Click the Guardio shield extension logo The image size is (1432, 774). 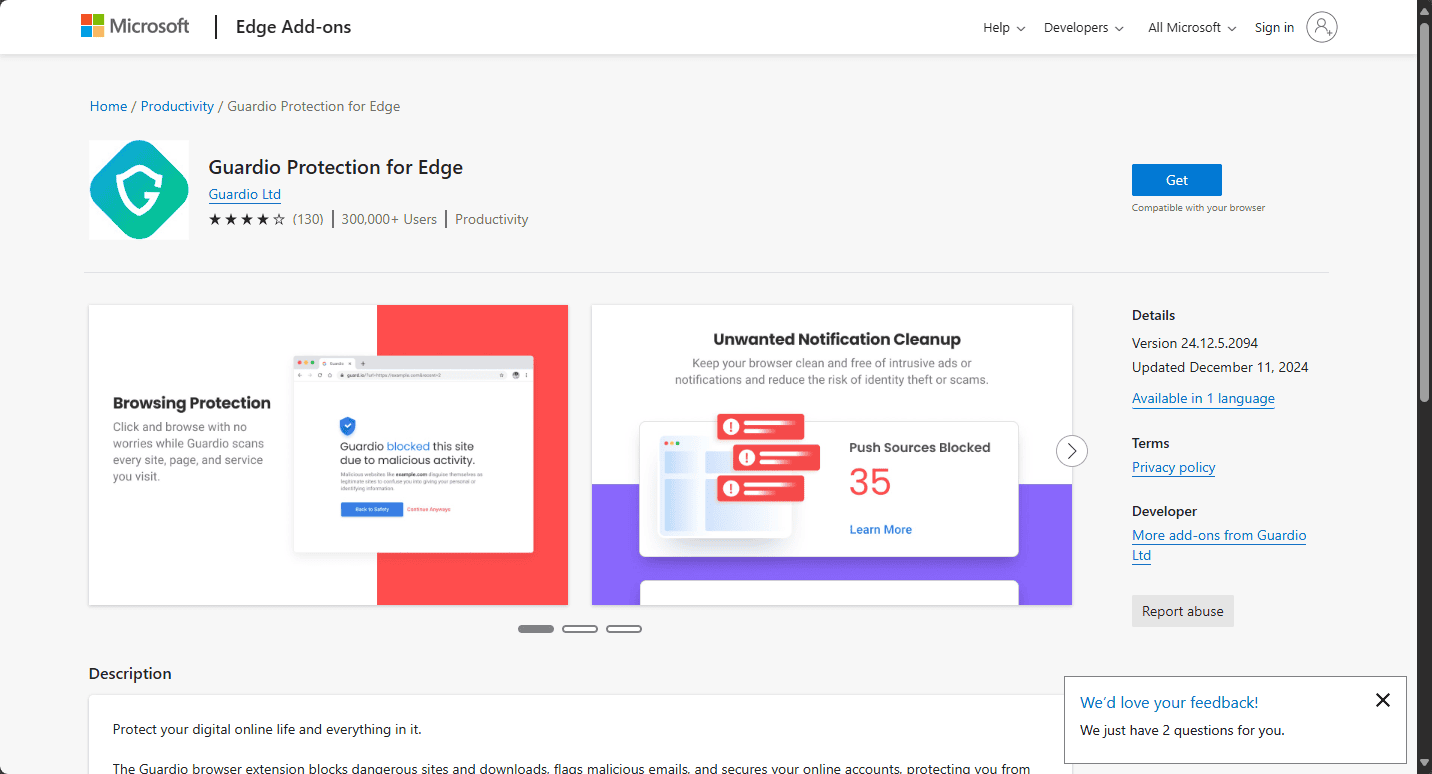click(x=139, y=190)
